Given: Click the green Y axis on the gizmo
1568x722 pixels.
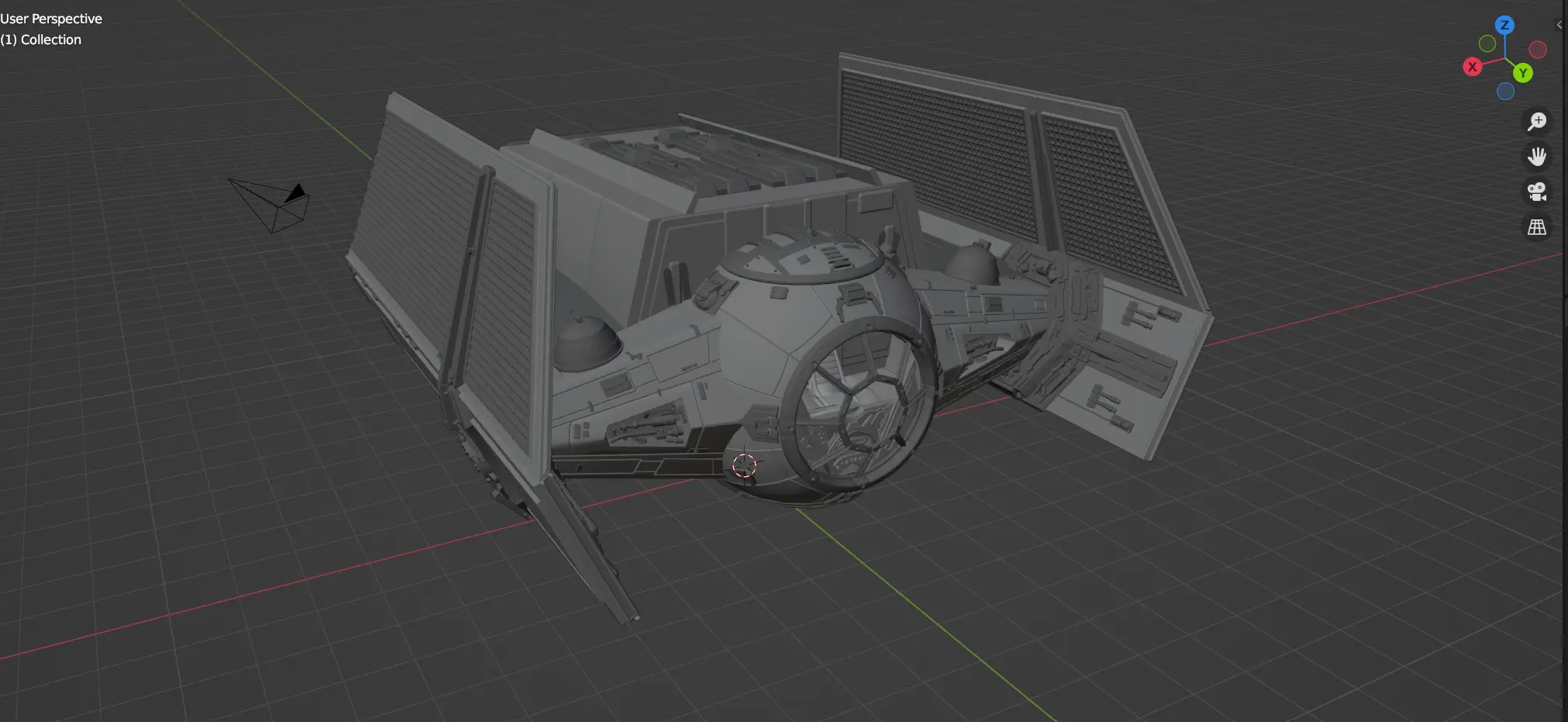Looking at the screenshot, I should click(1523, 73).
